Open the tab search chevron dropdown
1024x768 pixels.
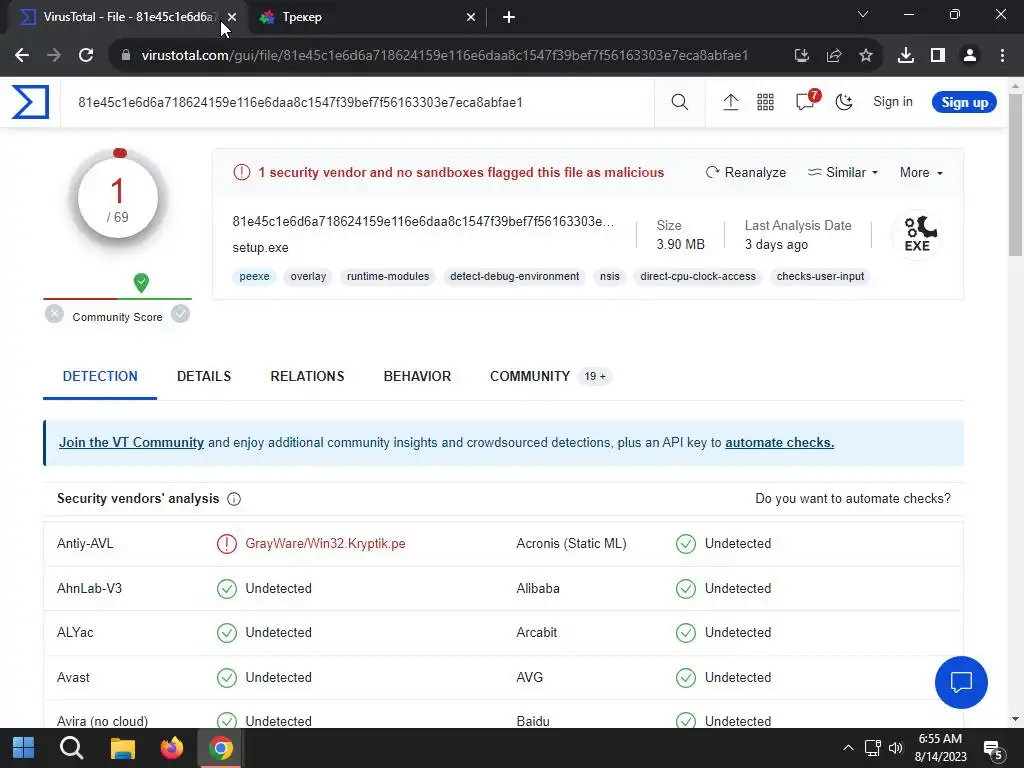point(863,14)
